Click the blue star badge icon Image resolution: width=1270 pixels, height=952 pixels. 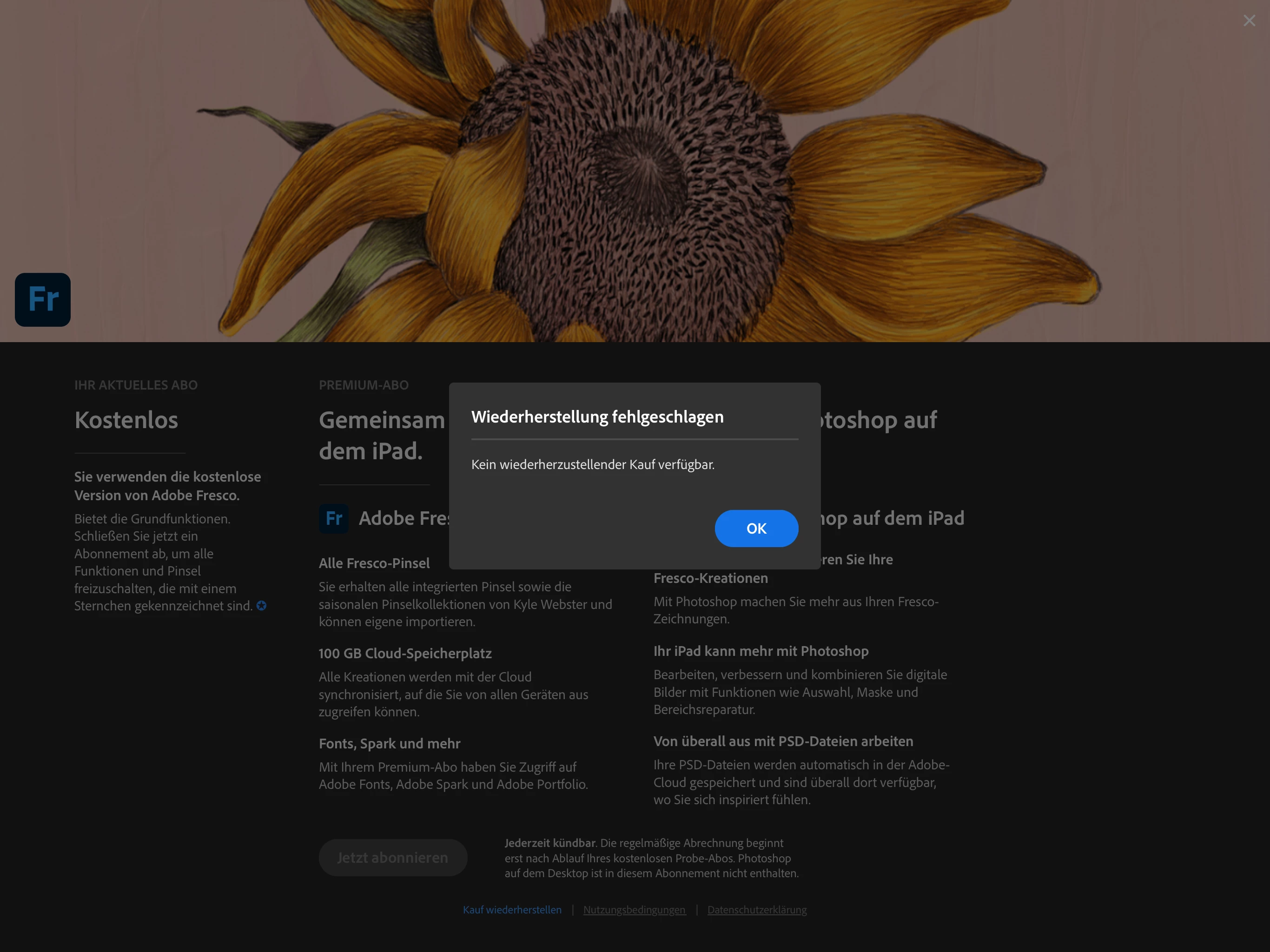(262, 606)
